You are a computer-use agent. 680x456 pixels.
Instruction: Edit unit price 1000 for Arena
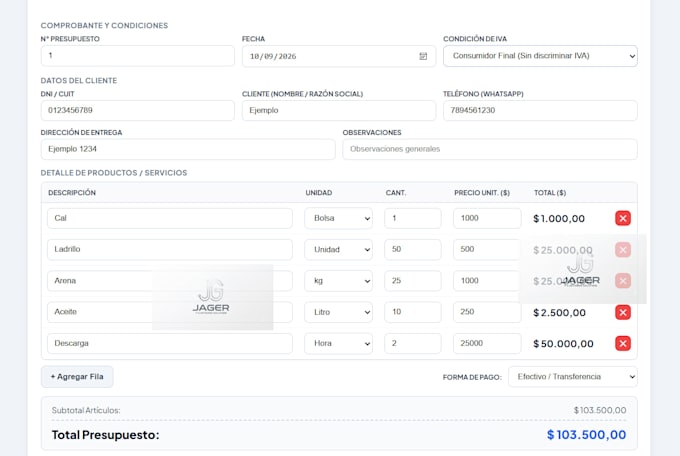[x=487, y=281]
